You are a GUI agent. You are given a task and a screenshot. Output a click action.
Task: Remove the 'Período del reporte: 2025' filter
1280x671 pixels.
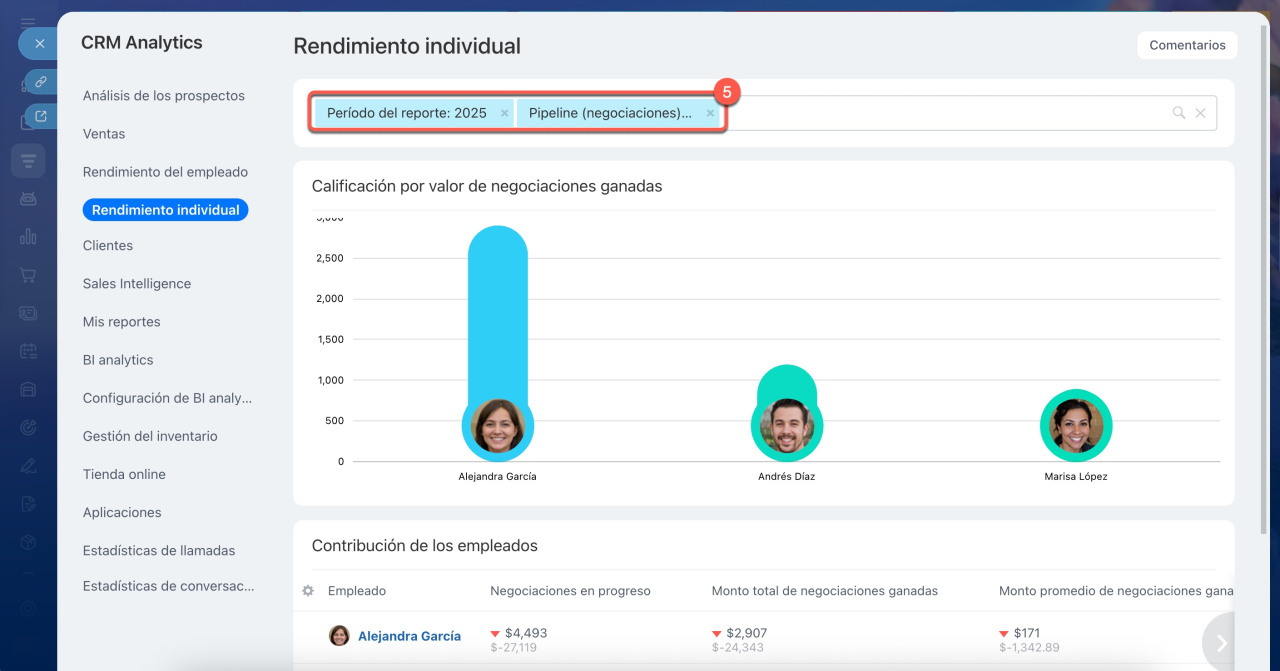(504, 114)
